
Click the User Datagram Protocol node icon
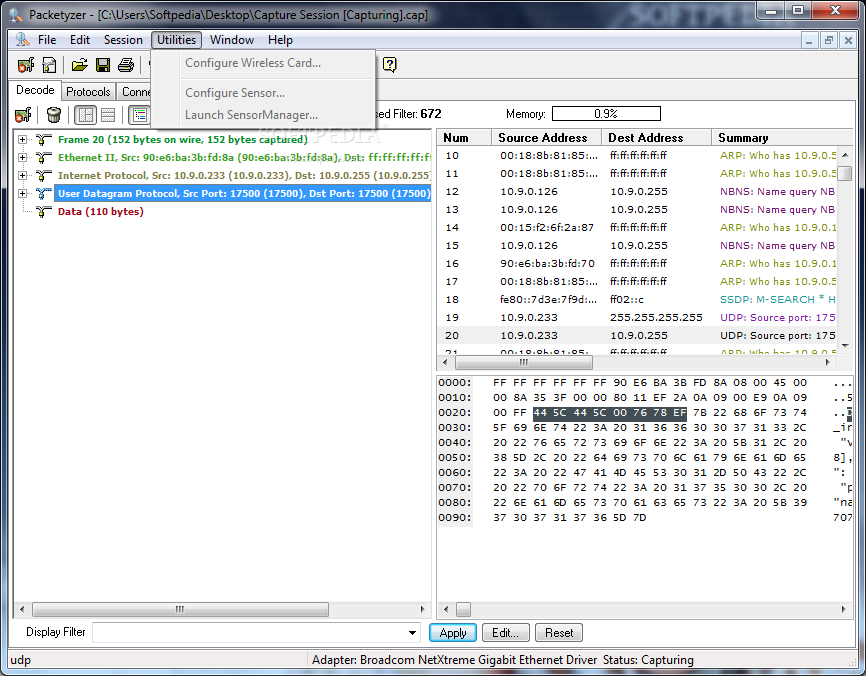(x=44, y=193)
